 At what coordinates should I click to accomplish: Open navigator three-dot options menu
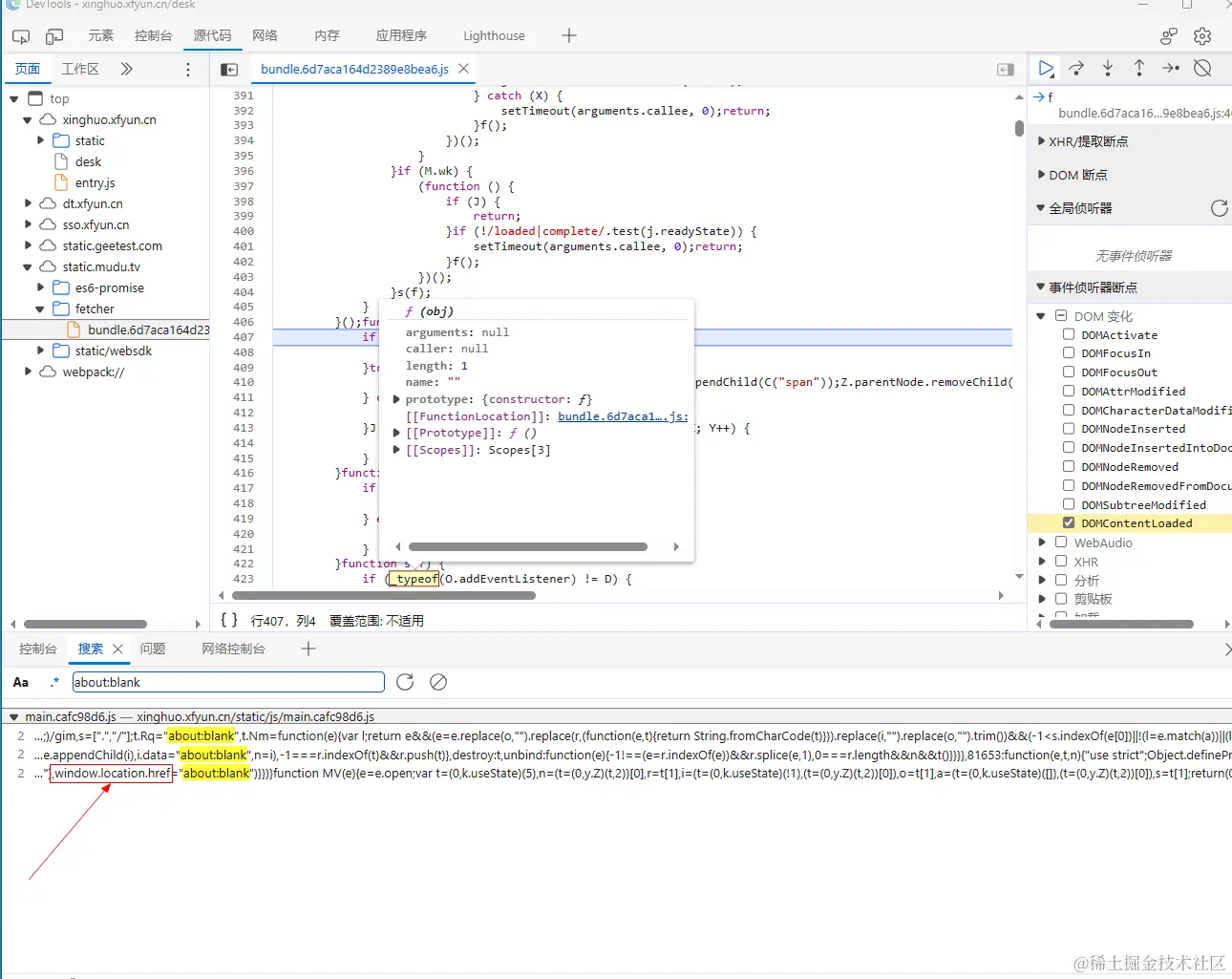coord(188,69)
